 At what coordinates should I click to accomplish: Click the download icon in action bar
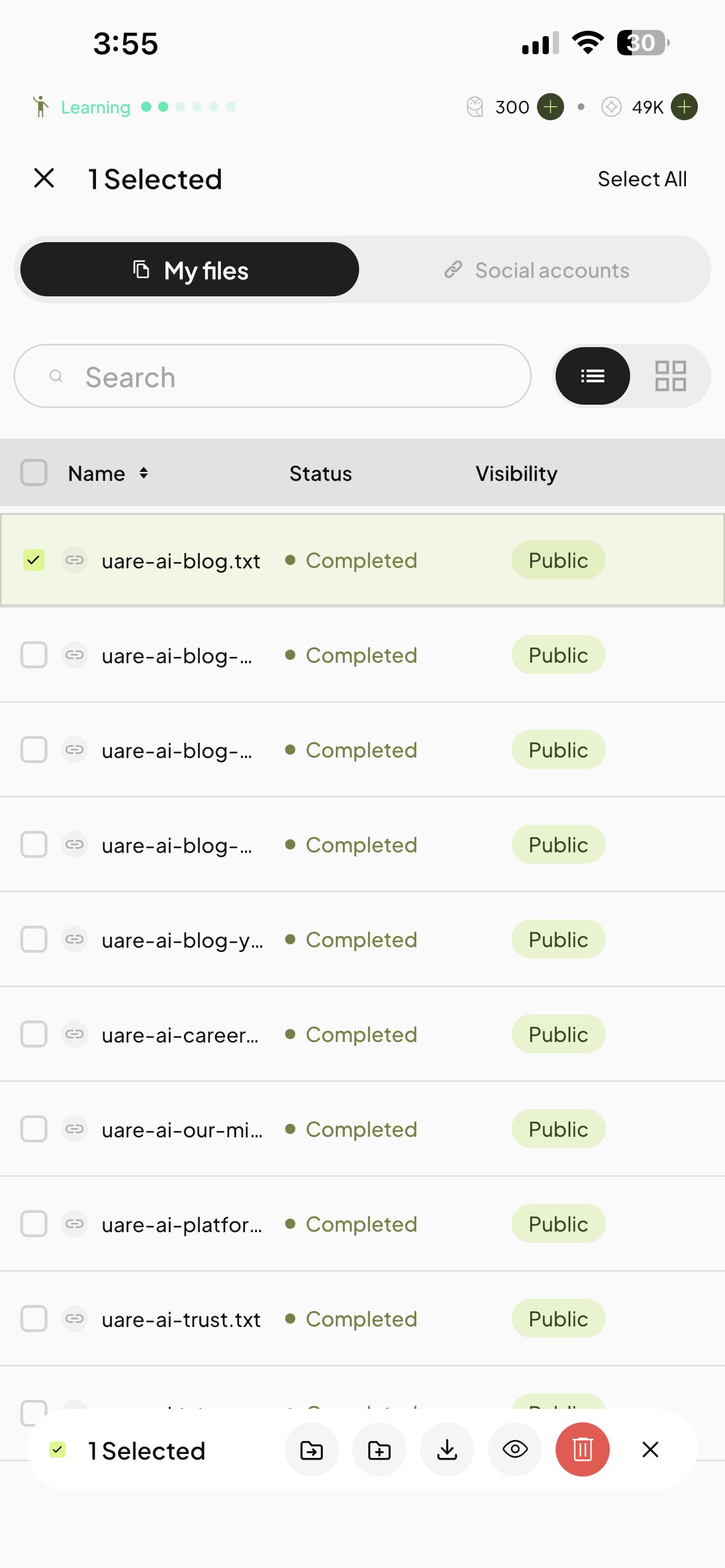(x=447, y=1449)
